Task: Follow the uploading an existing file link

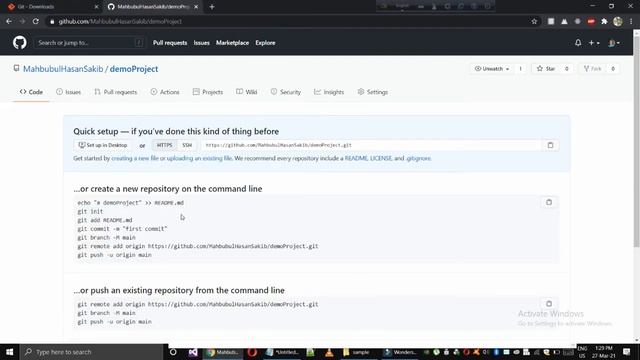Action: [x=199, y=158]
